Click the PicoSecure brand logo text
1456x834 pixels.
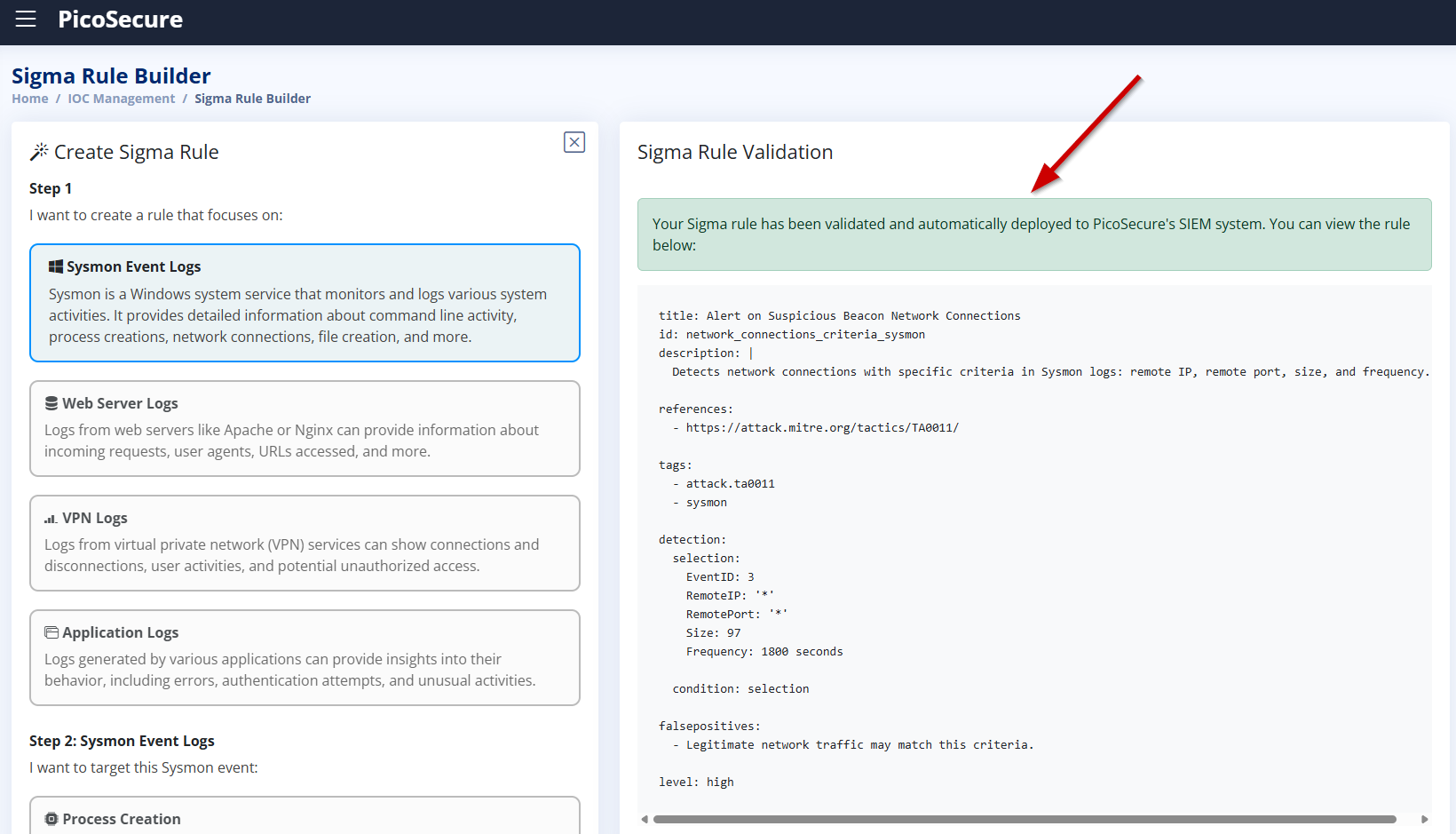pyautogui.click(x=120, y=20)
